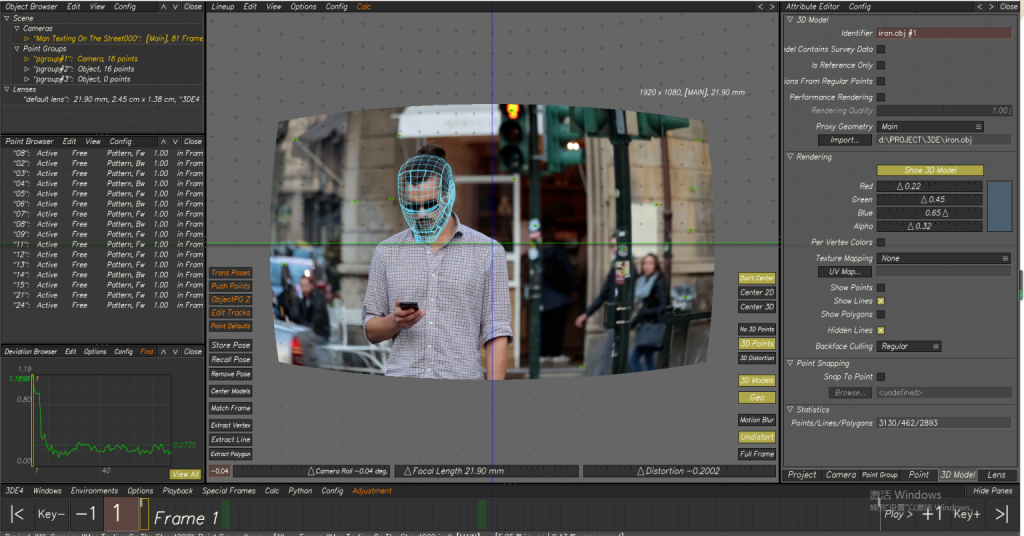Collapse the Scene tree node
Image resolution: width=1024 pixels, height=536 pixels.
tap(7, 18)
